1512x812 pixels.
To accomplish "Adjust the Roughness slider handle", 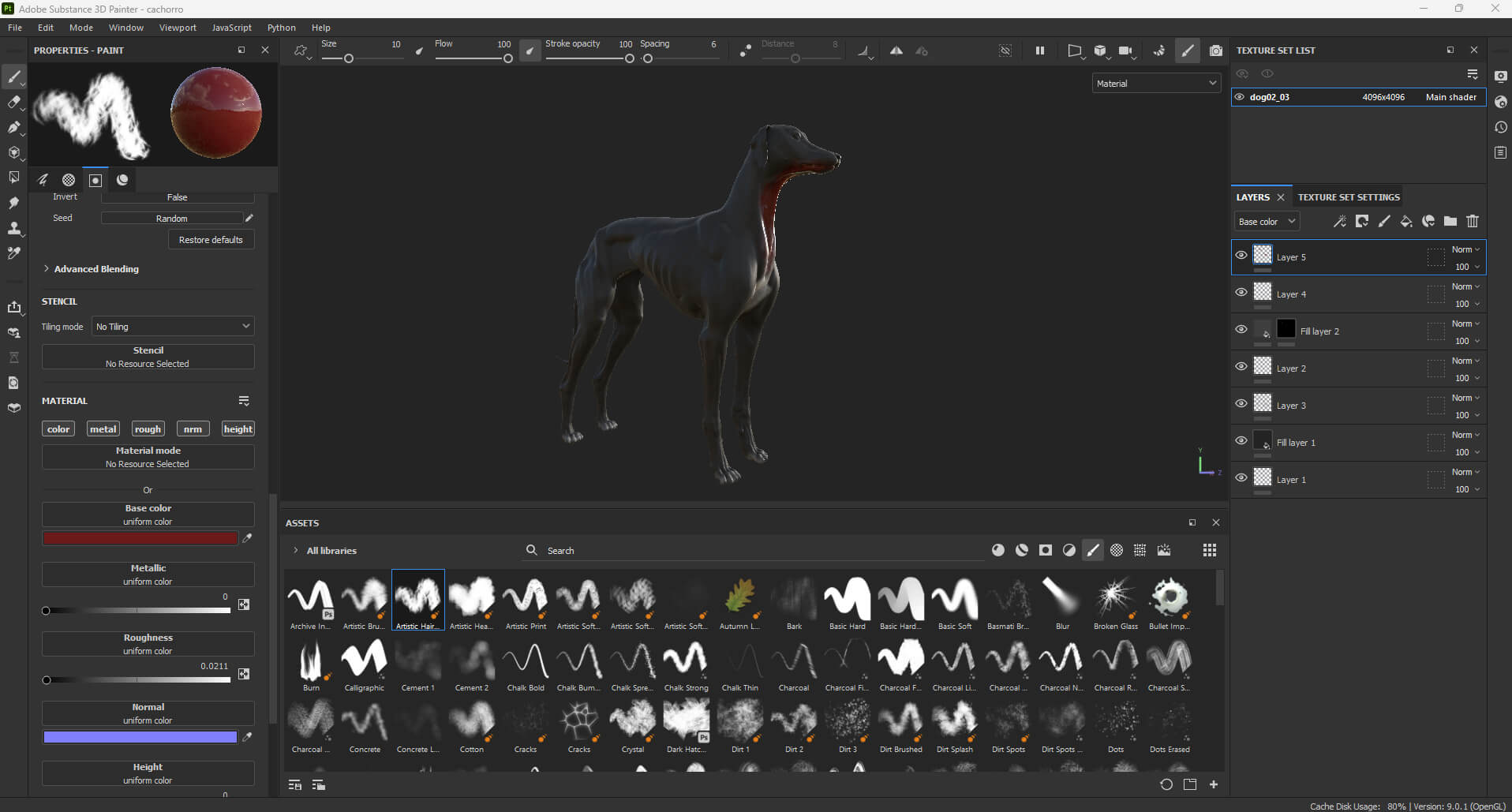I will pyautogui.click(x=47, y=680).
